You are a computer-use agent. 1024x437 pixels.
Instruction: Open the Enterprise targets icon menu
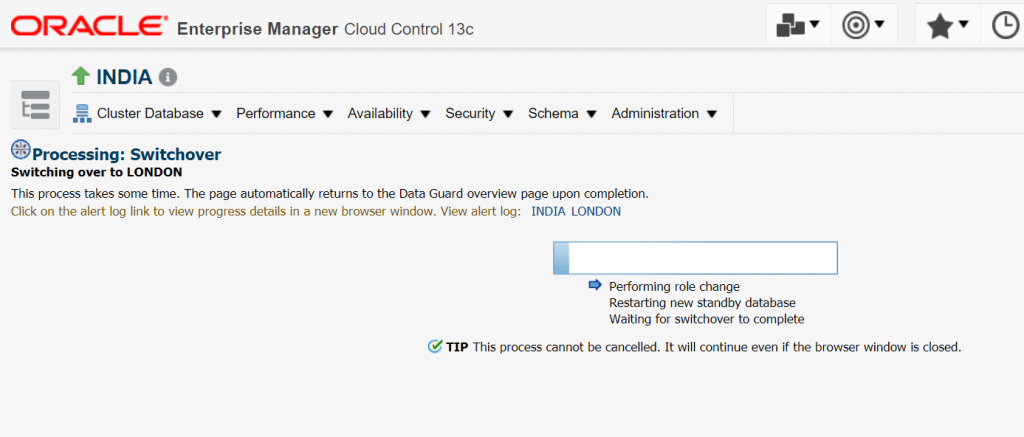(798, 25)
